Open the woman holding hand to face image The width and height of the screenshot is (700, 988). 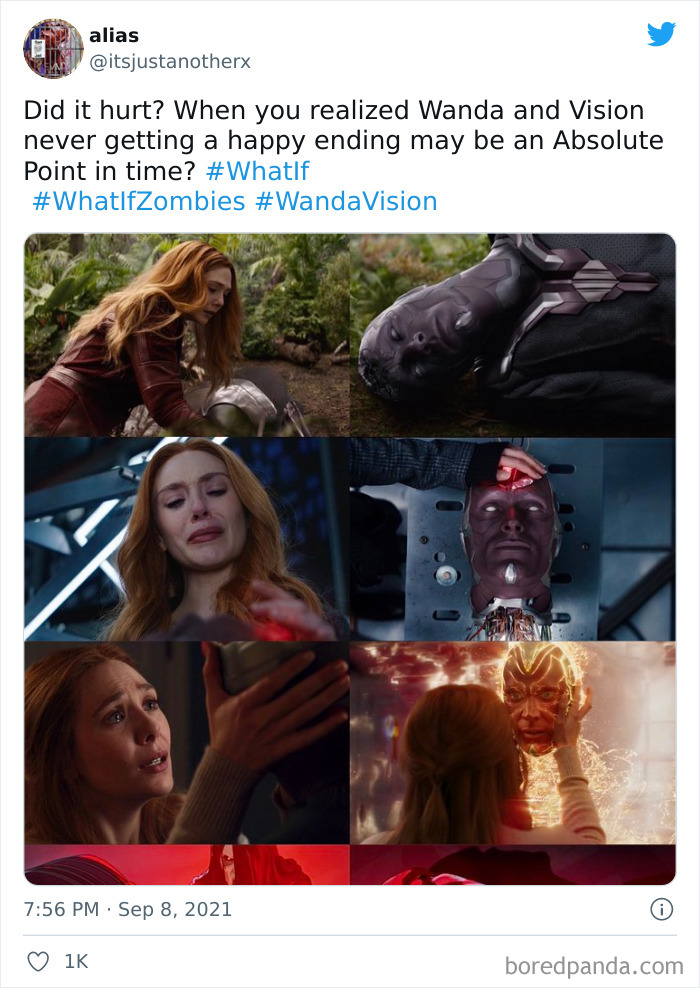[186, 743]
